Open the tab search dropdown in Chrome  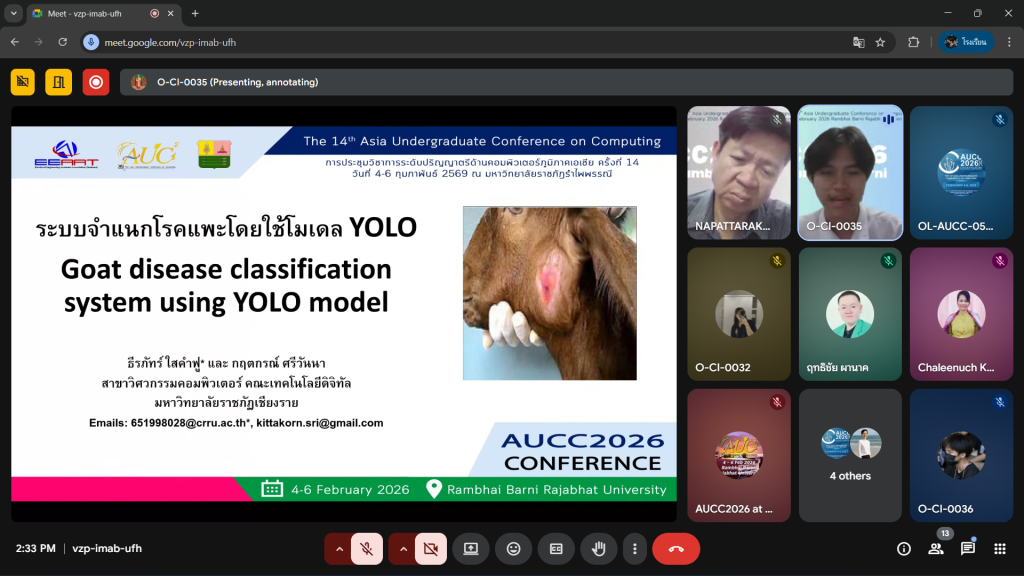(13, 13)
